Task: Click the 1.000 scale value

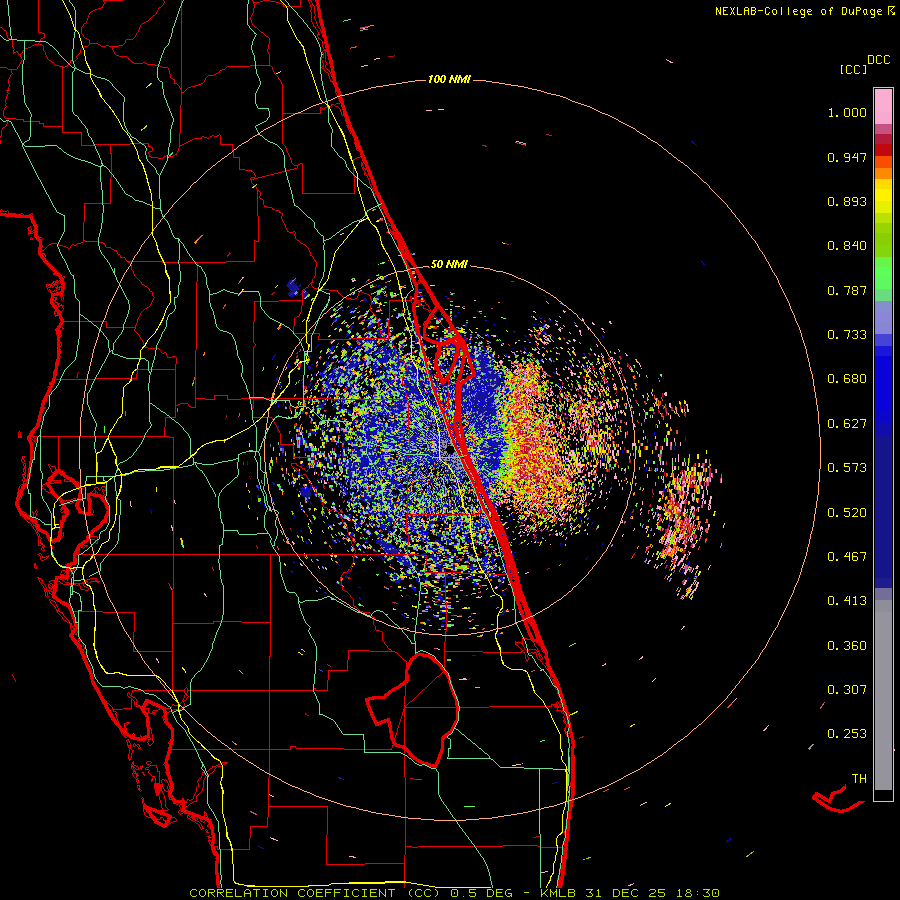Action: [x=847, y=112]
